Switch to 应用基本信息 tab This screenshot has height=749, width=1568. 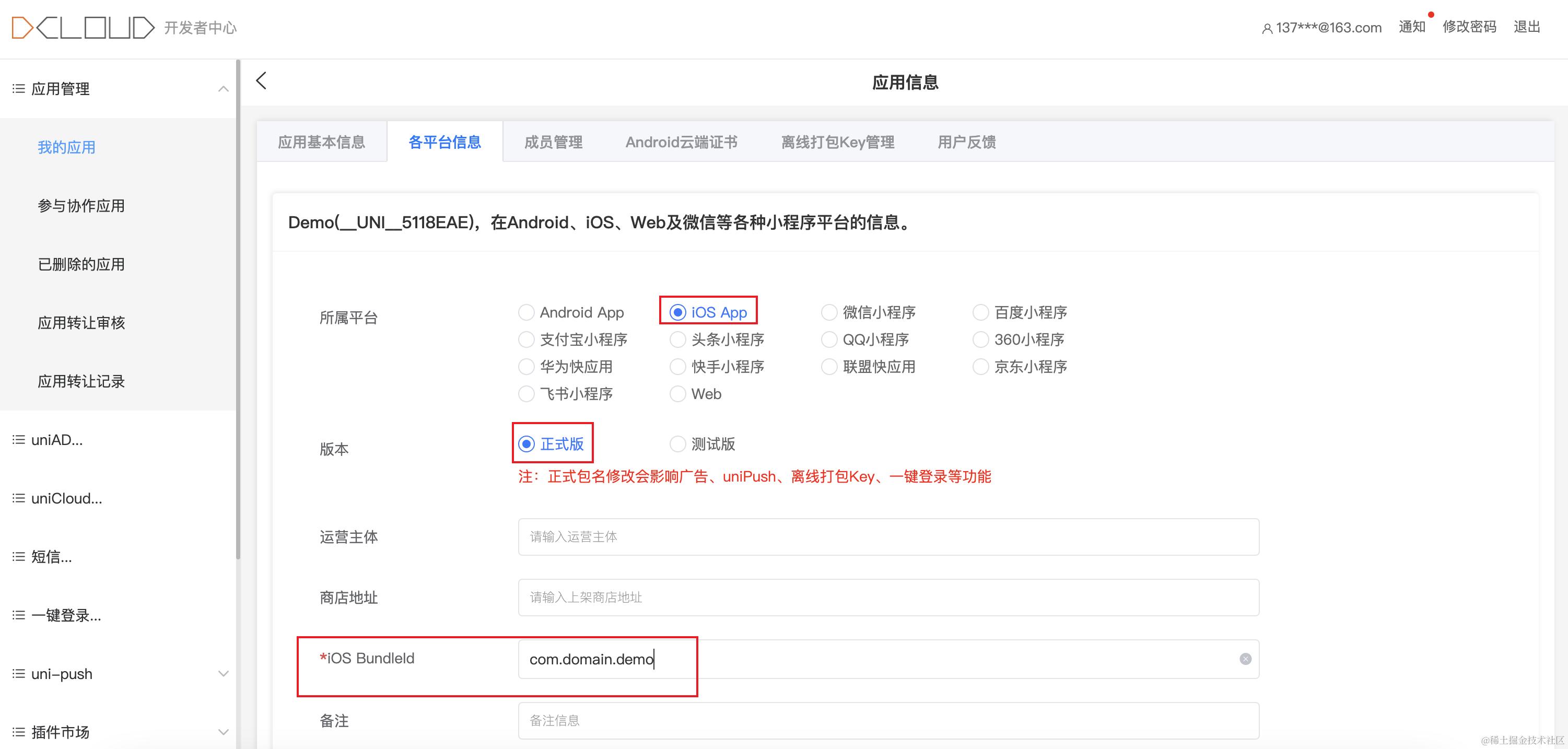[x=321, y=142]
